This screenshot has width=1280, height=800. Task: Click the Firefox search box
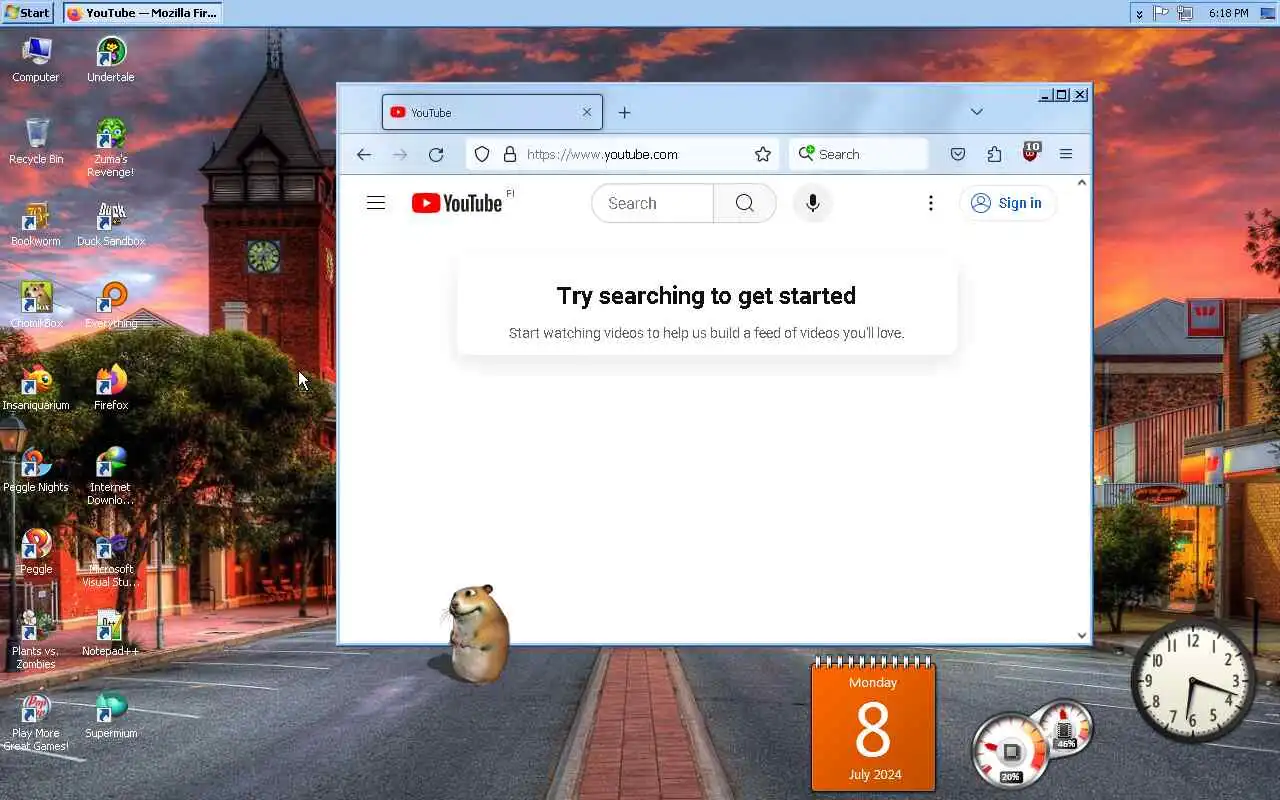tap(859, 154)
